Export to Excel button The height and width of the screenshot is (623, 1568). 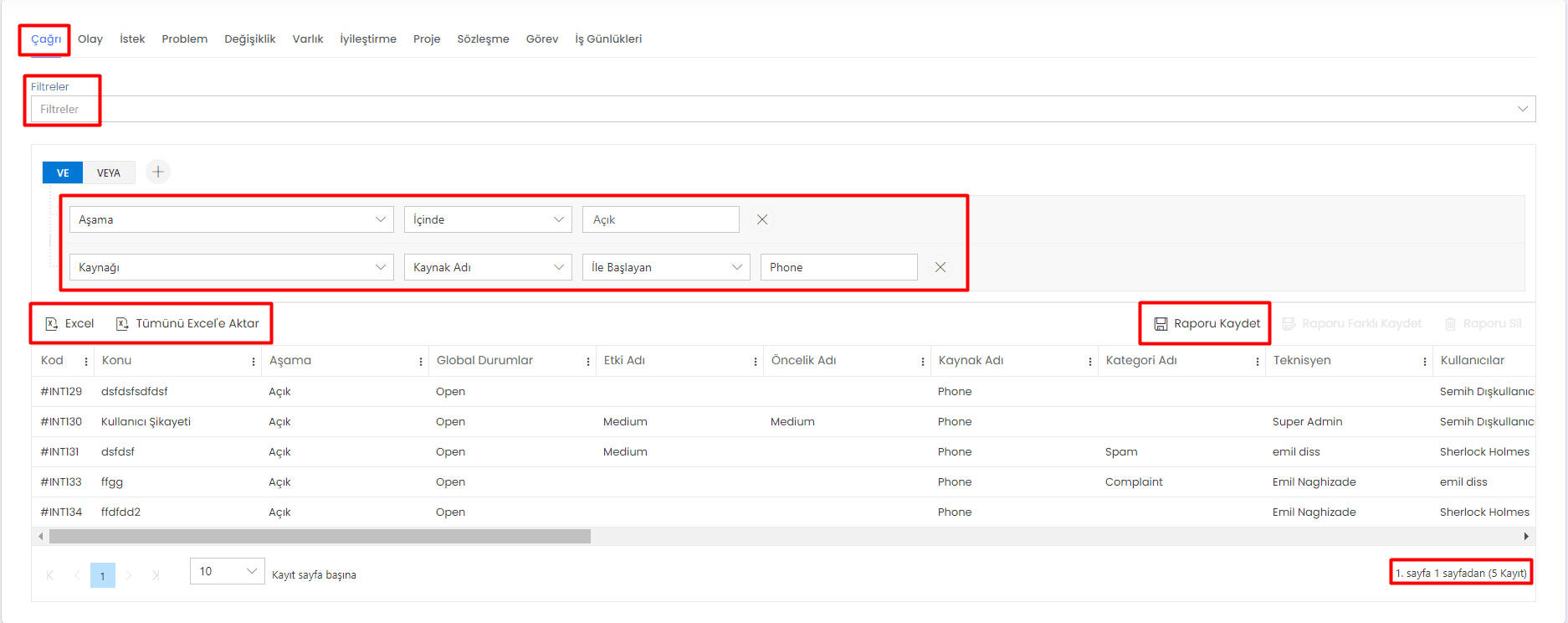tap(69, 323)
